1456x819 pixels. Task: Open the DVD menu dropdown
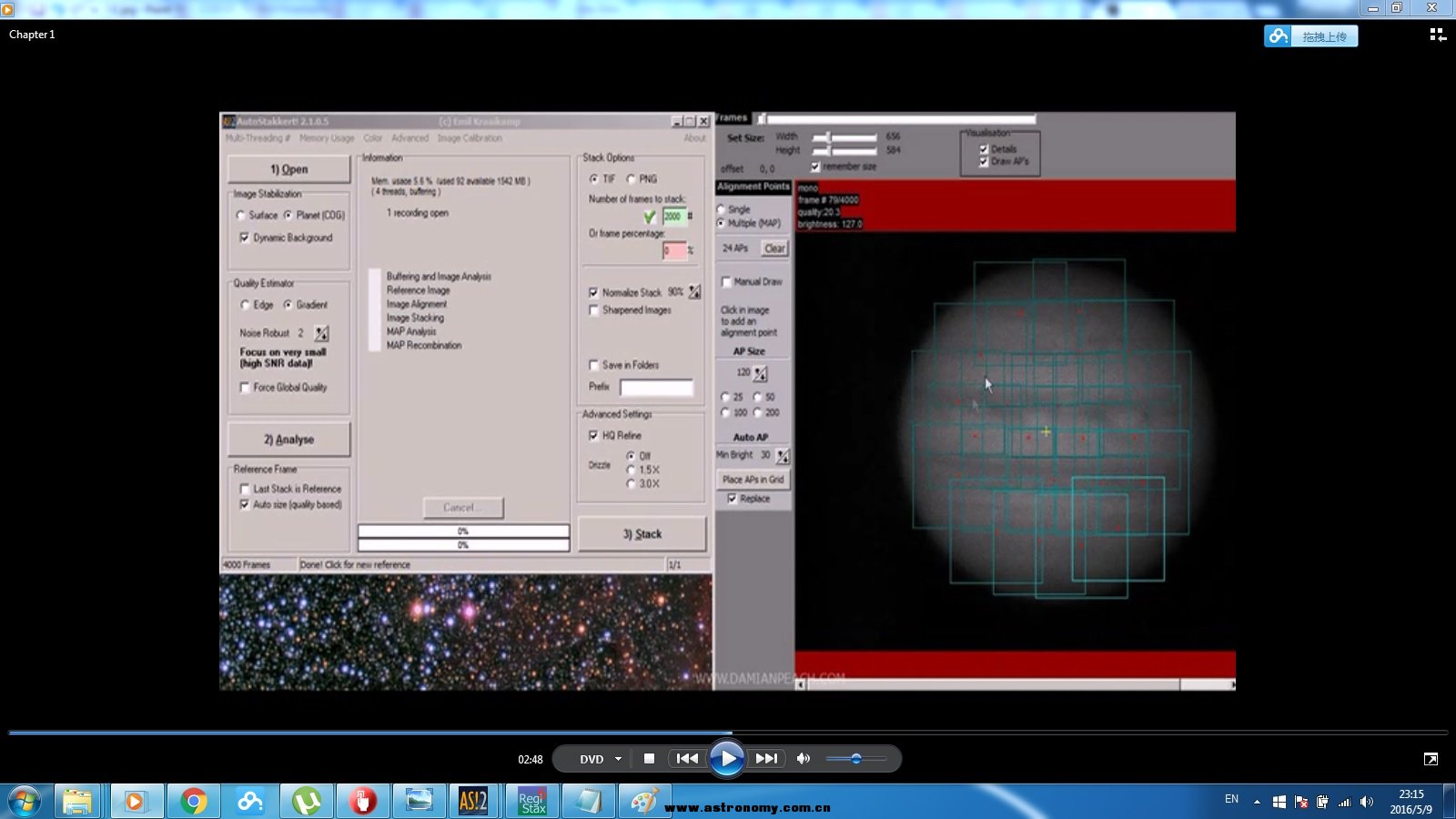[601, 759]
